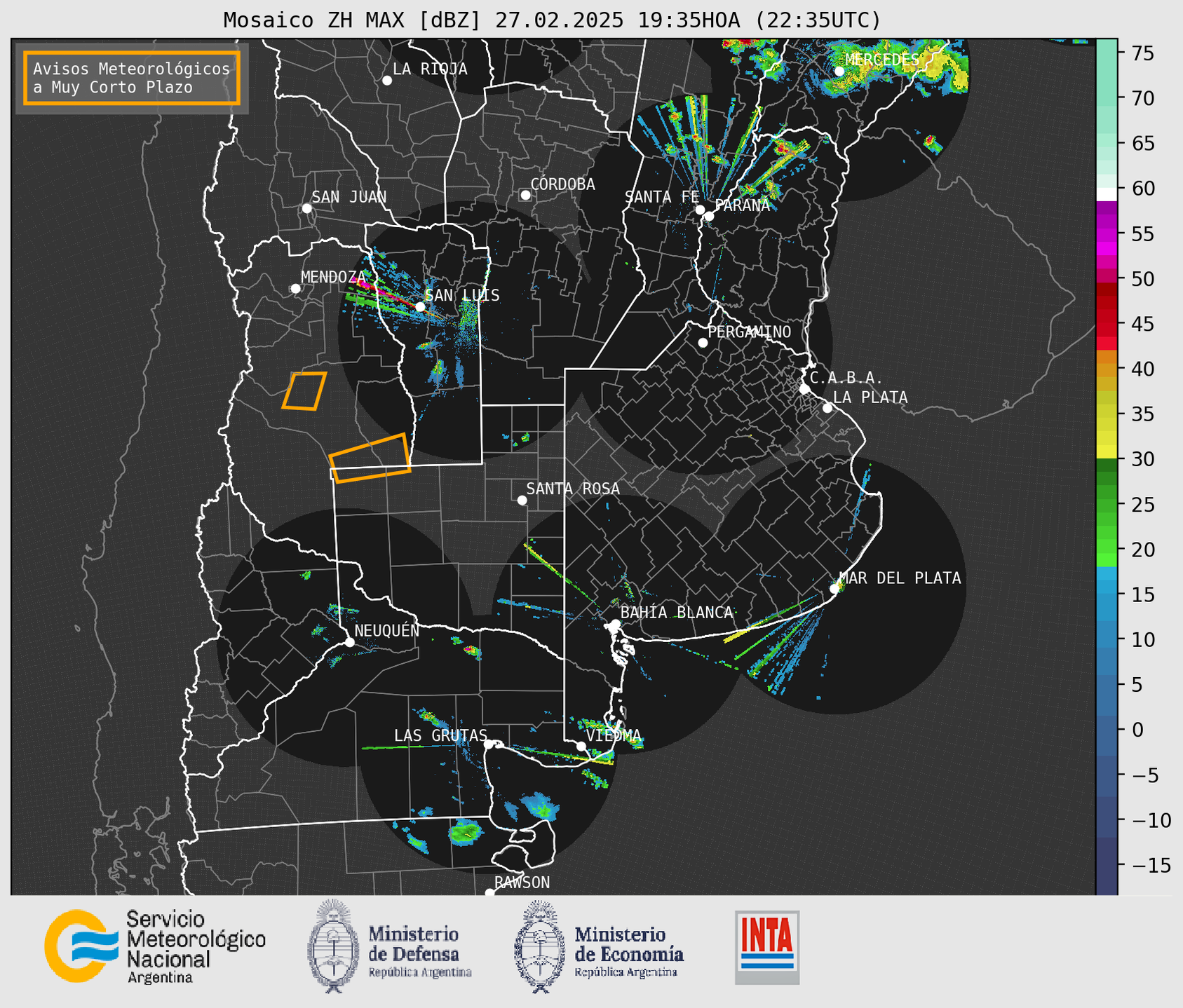Select the La Rioja city marker

coord(387,81)
